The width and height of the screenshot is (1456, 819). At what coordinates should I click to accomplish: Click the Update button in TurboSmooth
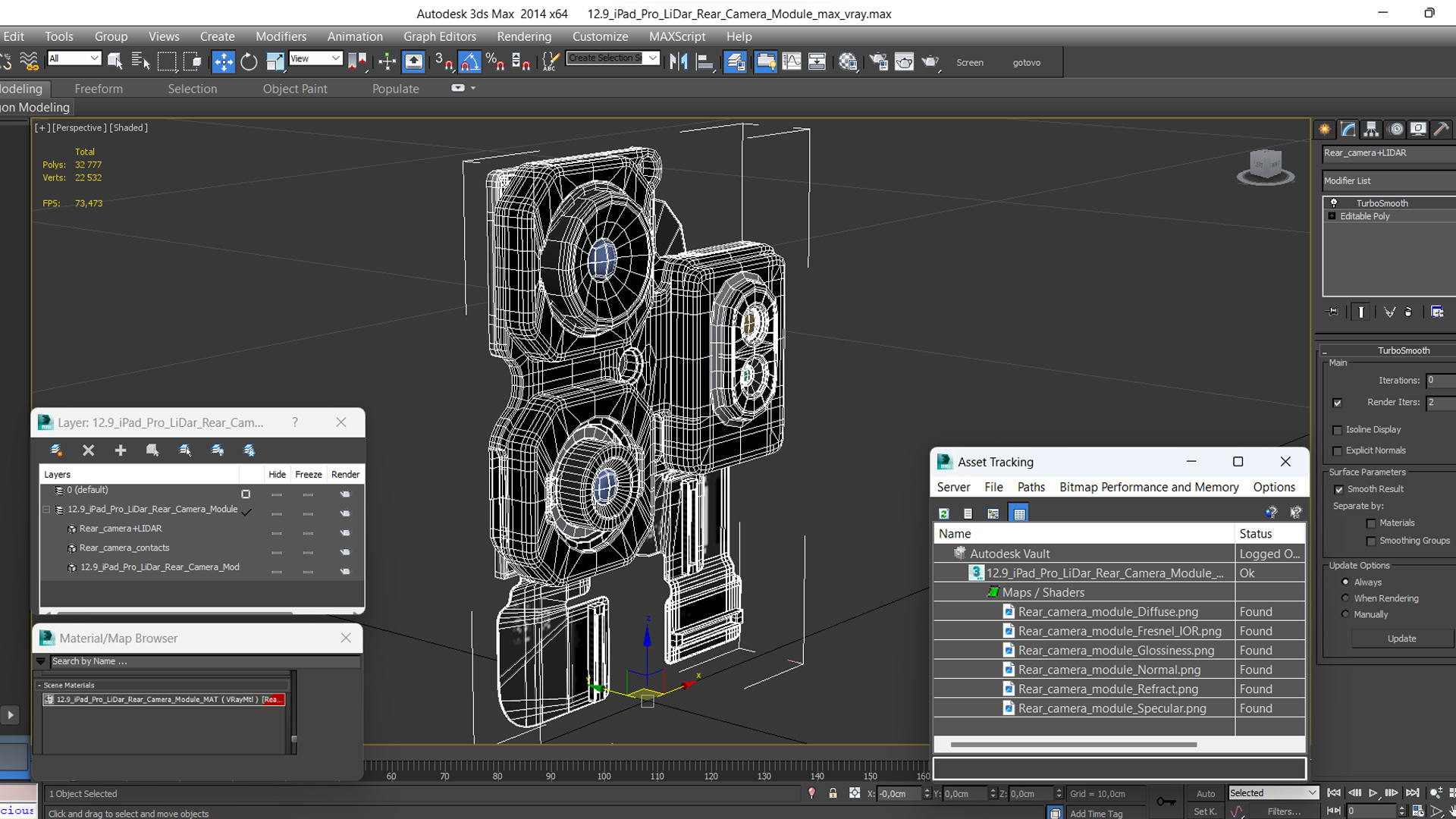(x=1401, y=639)
